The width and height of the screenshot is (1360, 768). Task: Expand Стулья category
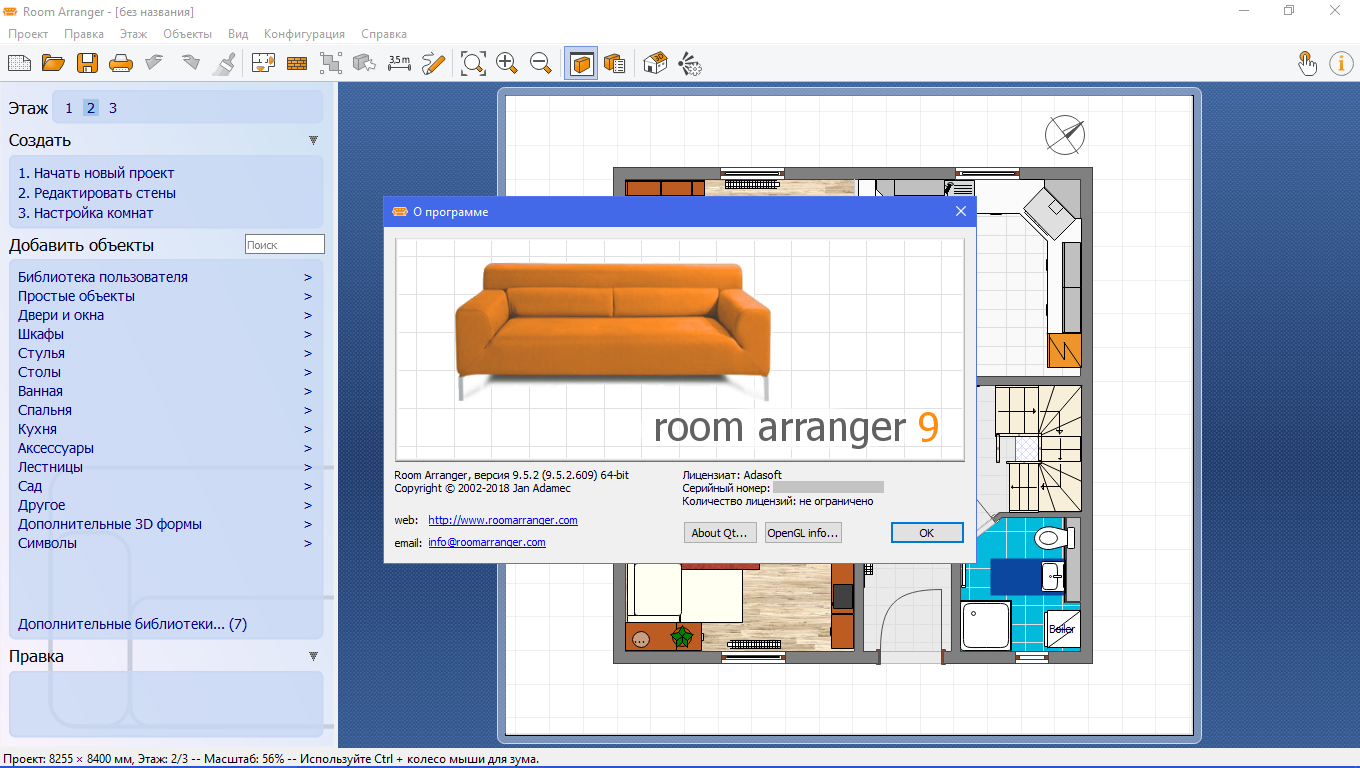tap(165, 353)
